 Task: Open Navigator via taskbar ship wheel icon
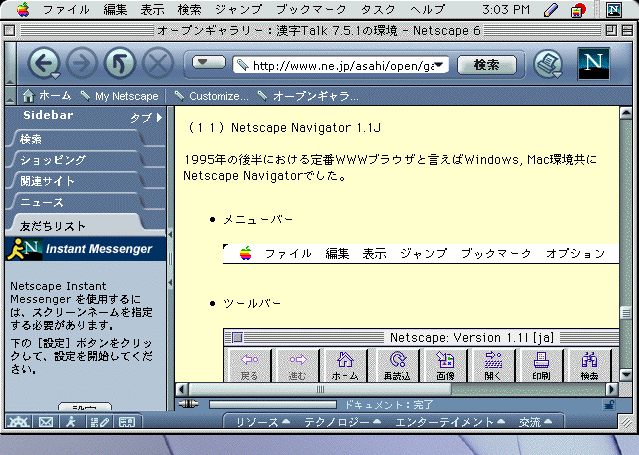(18, 422)
